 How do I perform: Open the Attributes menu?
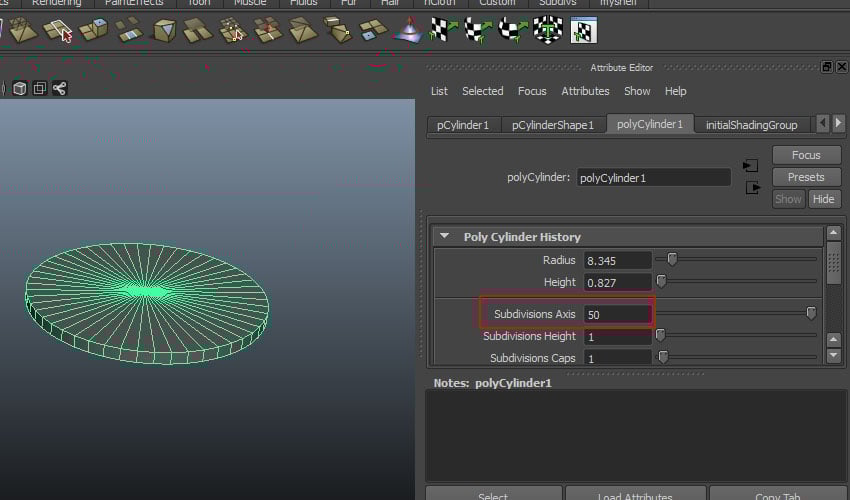[585, 91]
